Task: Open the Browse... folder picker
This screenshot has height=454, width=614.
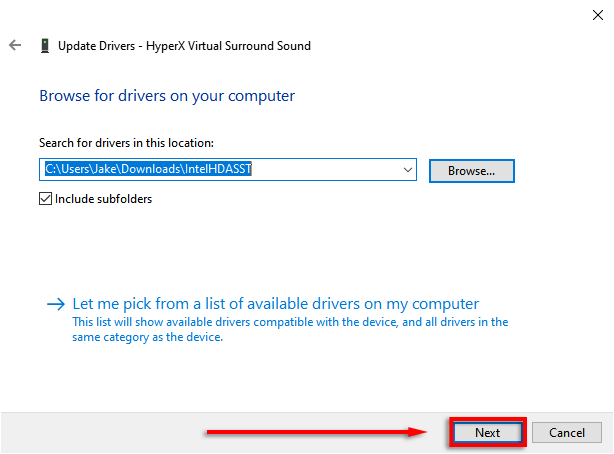Action: (471, 171)
